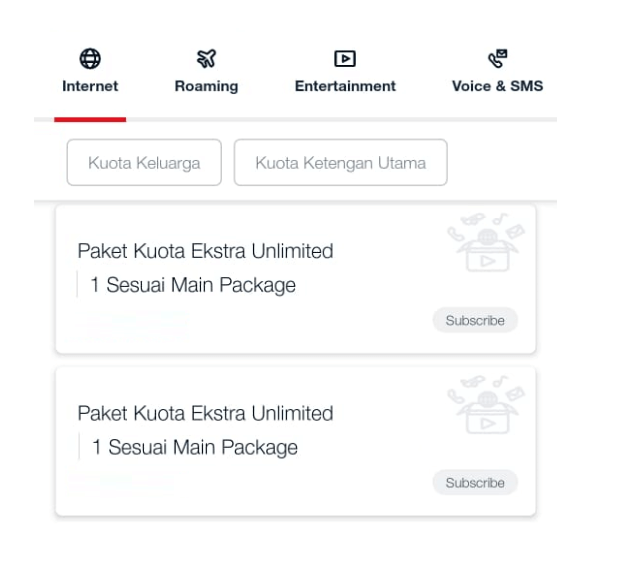Click the airplane icon for Roaming

click(206, 59)
